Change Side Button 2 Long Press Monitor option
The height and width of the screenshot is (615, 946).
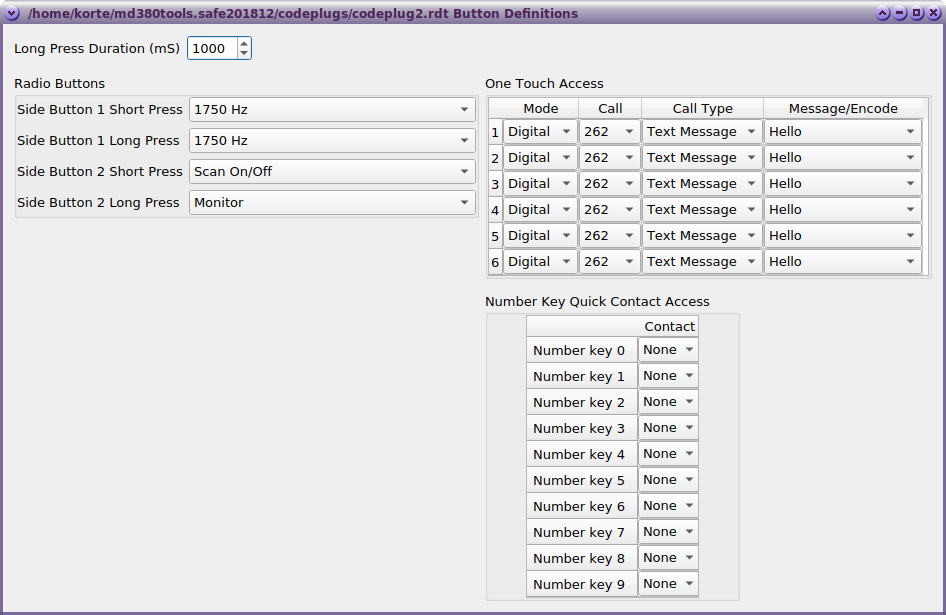click(x=332, y=203)
